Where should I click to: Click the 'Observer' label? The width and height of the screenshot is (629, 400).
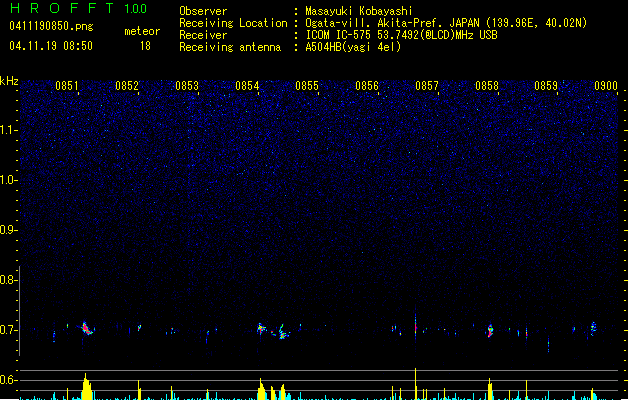tap(203, 11)
